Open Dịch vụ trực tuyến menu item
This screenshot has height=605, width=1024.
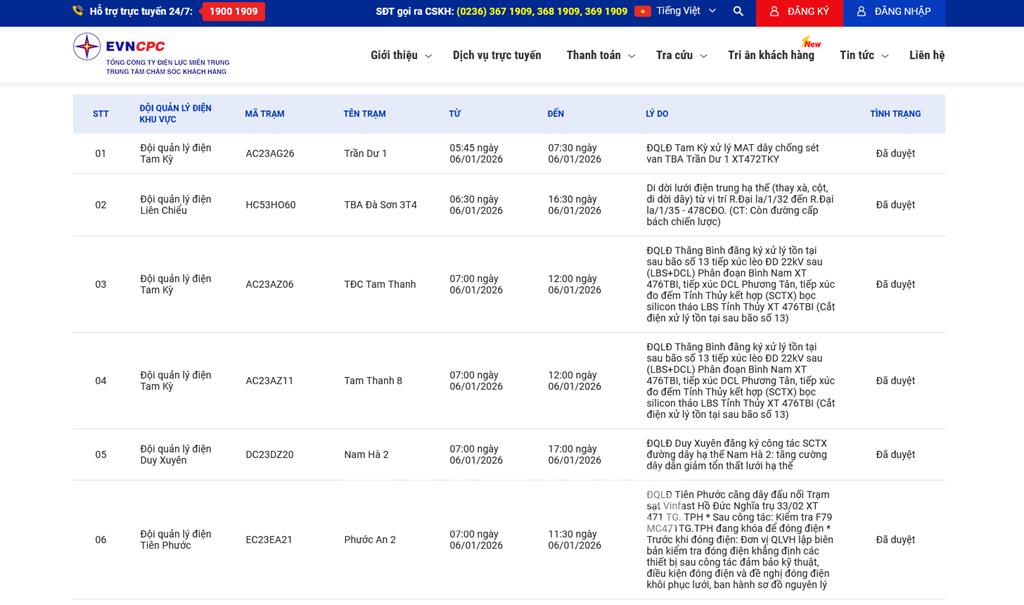pyautogui.click(x=496, y=55)
